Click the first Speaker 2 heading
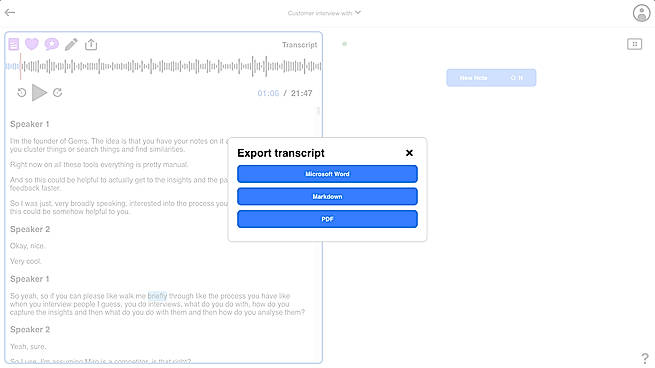 (30, 229)
